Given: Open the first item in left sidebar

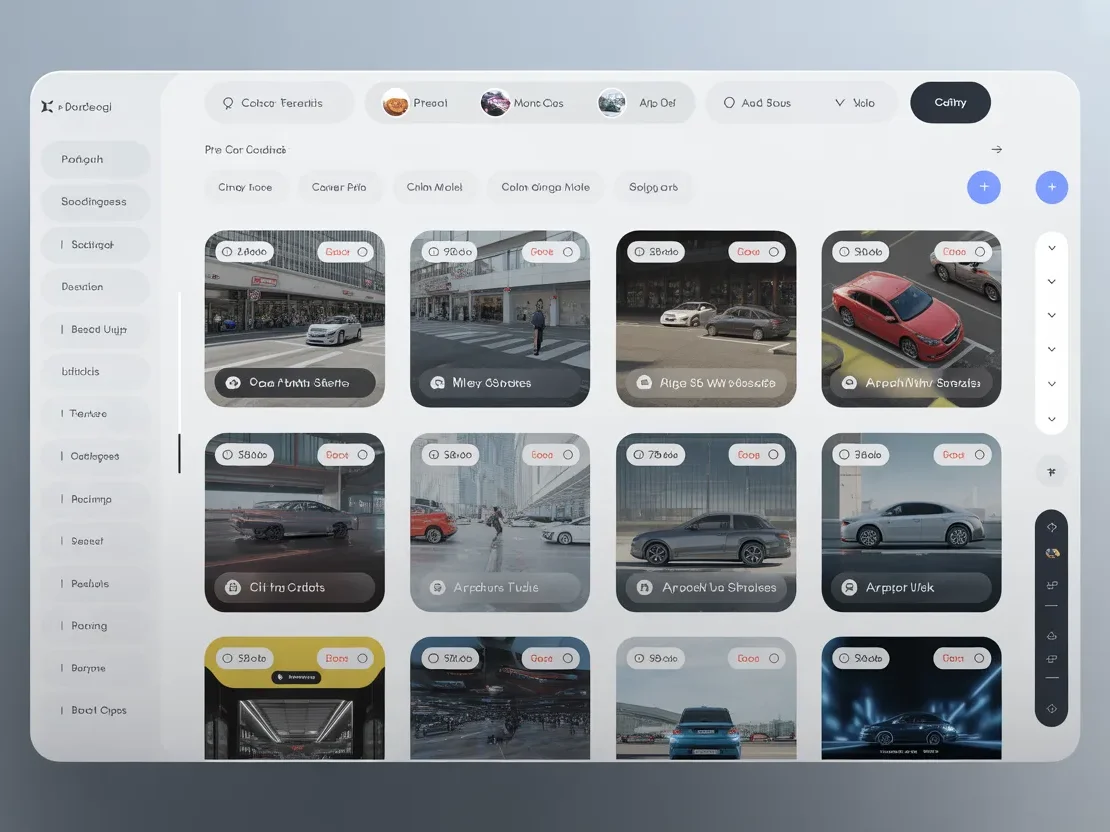Looking at the screenshot, I should pyautogui.click(x=95, y=160).
